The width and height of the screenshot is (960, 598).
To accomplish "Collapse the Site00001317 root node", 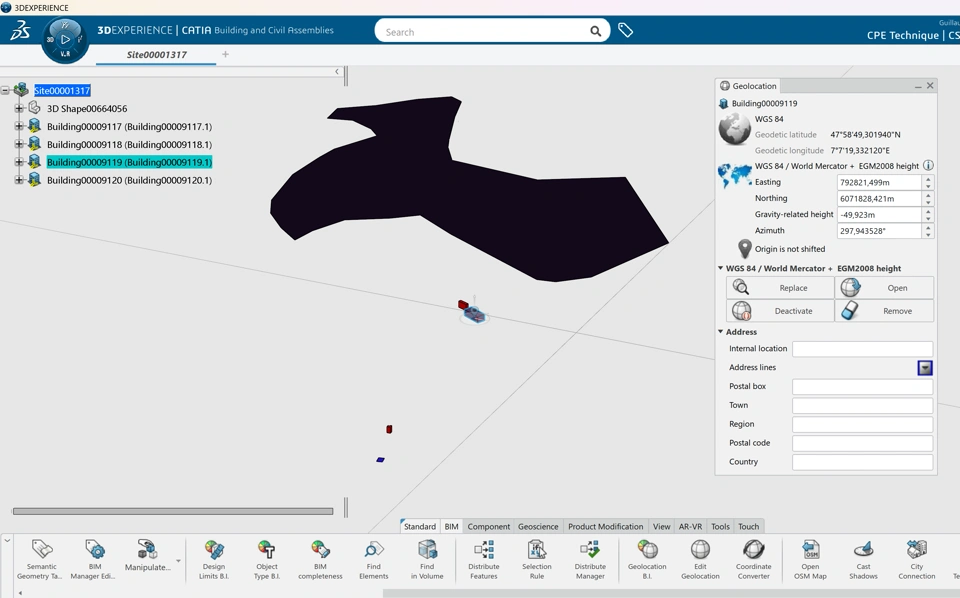I will coord(6,91).
